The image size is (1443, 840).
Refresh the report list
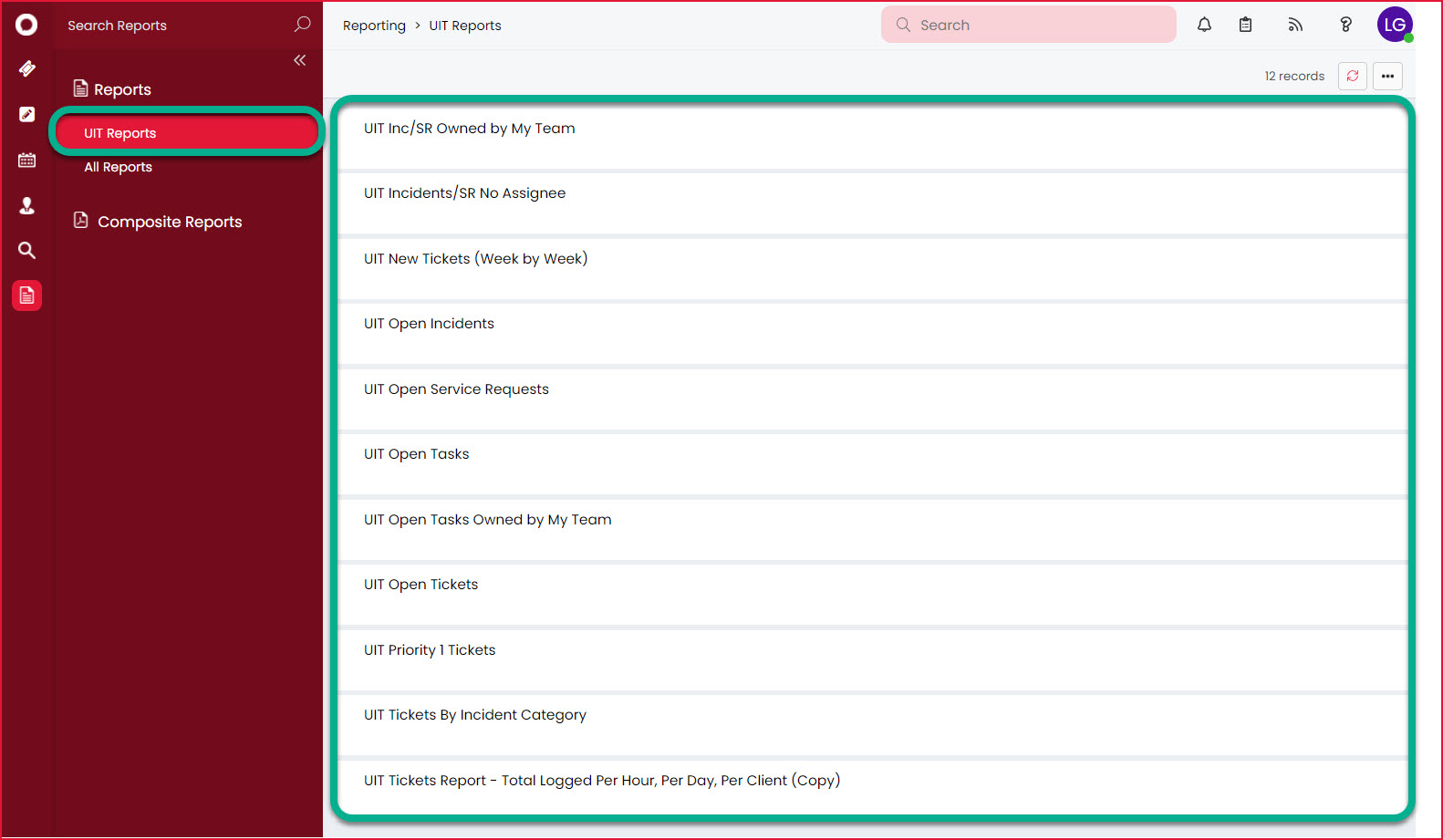tap(1353, 76)
